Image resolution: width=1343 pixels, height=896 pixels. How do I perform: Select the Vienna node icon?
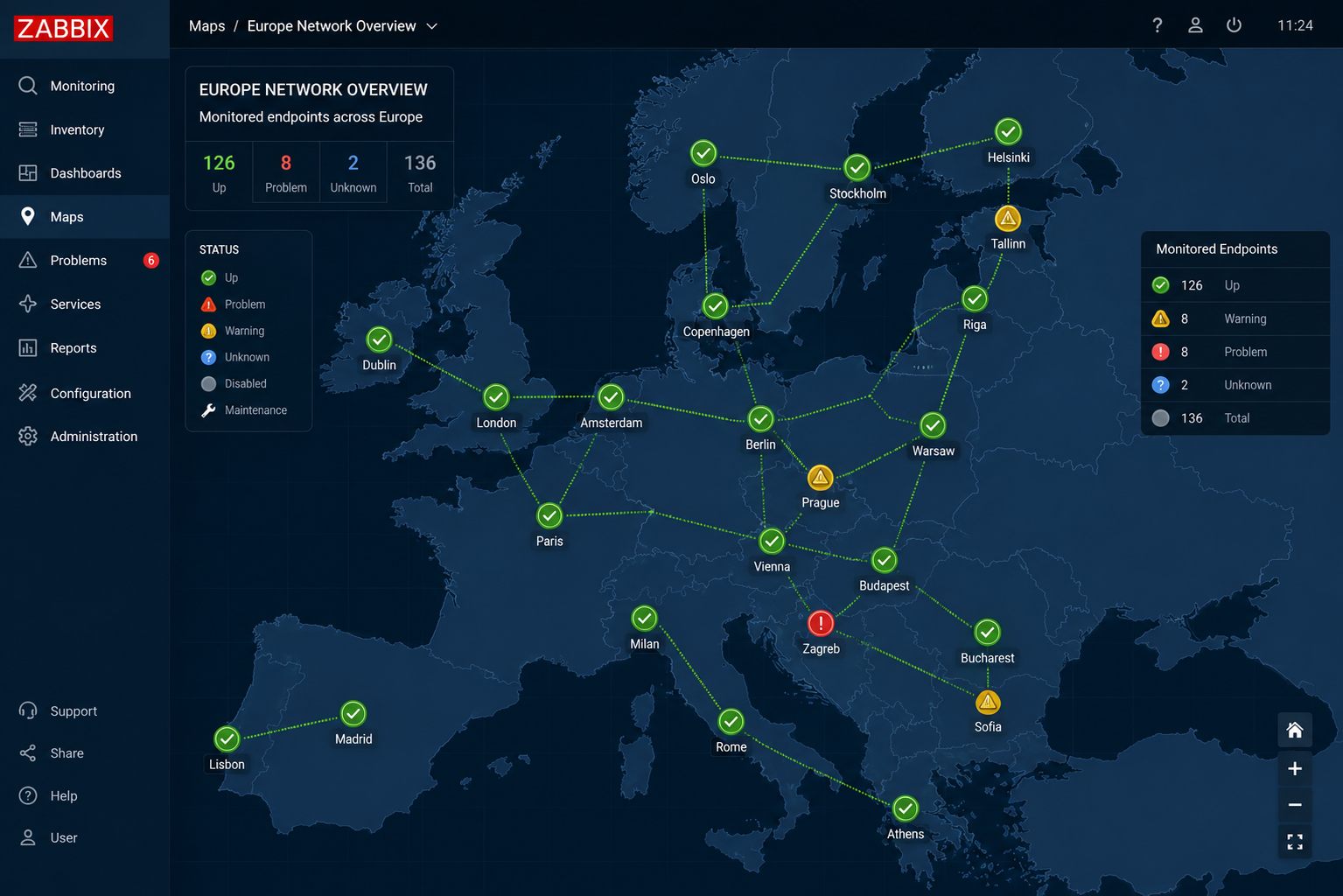(772, 542)
